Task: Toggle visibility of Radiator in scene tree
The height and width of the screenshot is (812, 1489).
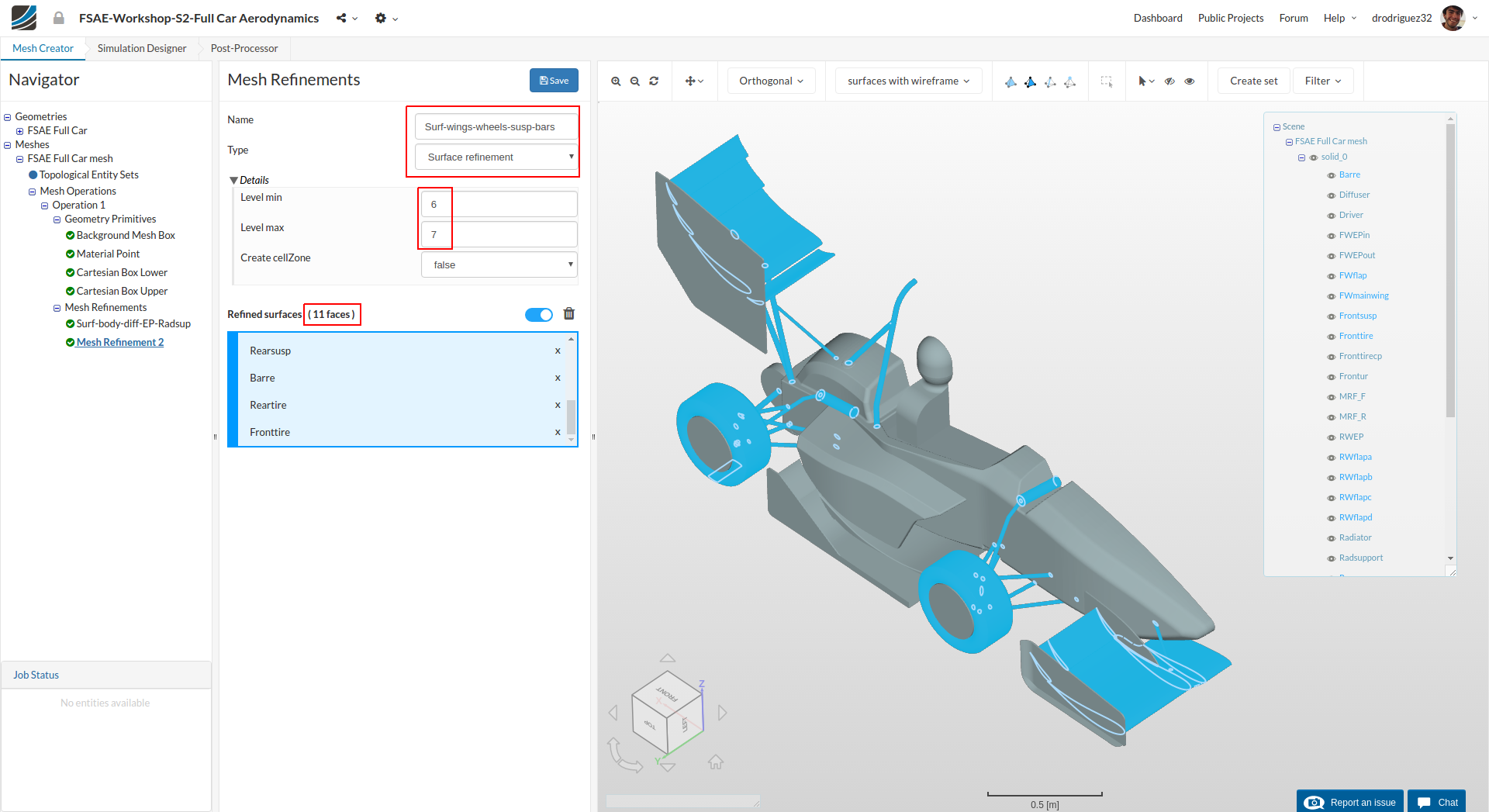Action: (x=1332, y=538)
